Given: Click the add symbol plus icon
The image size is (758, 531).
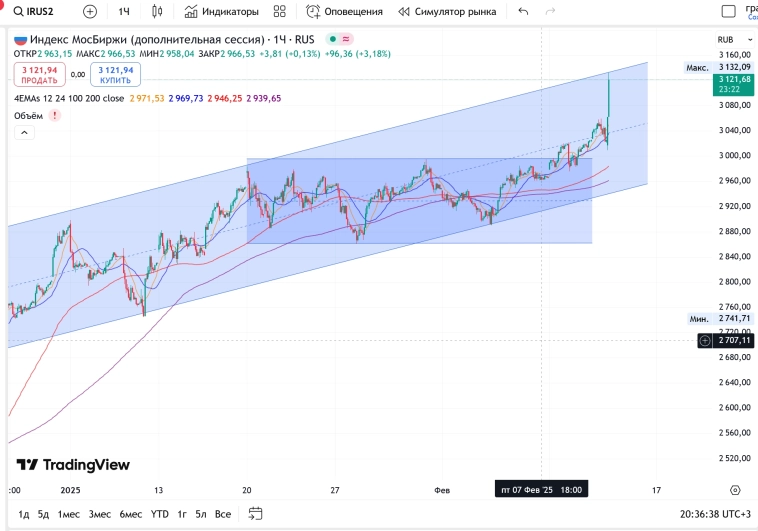Looking at the screenshot, I should pyautogui.click(x=90, y=12).
